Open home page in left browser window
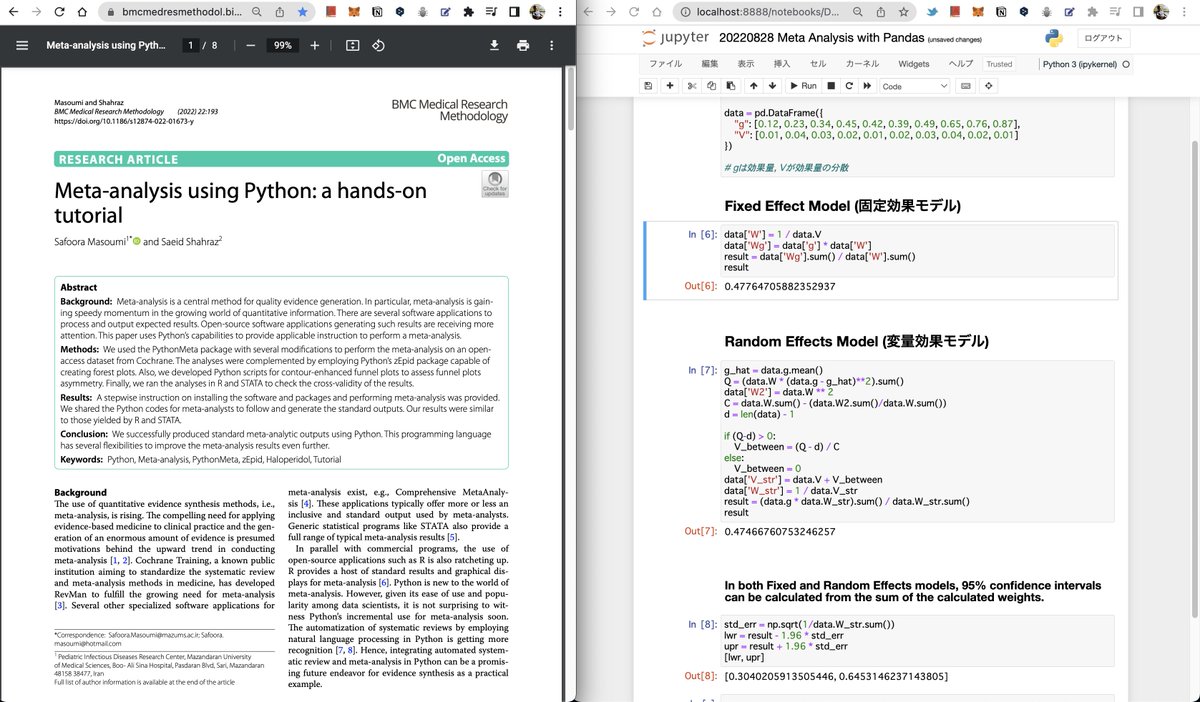Image resolution: width=1200 pixels, height=702 pixels. 82,12
